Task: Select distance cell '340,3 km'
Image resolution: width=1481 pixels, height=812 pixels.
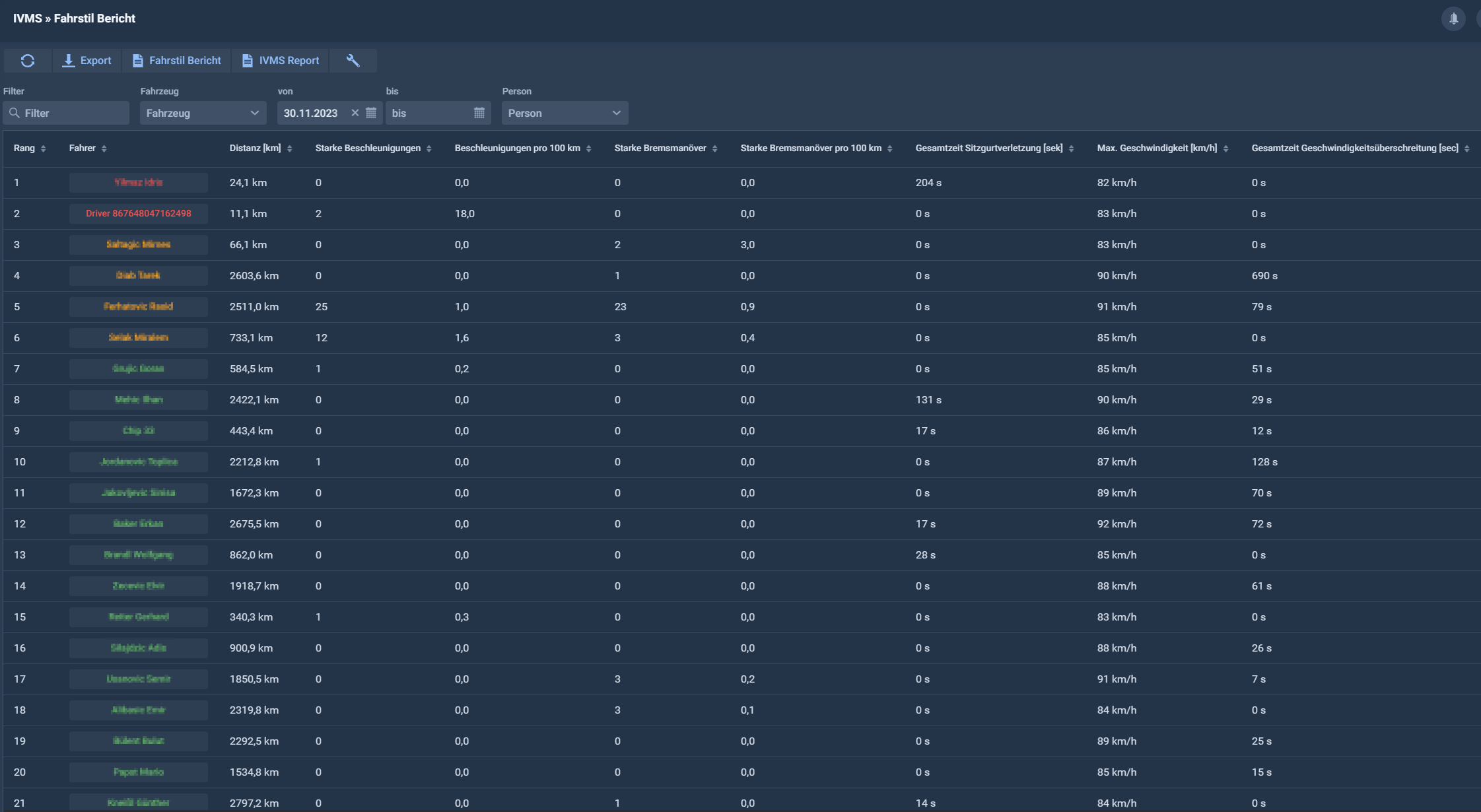Action: (x=251, y=617)
